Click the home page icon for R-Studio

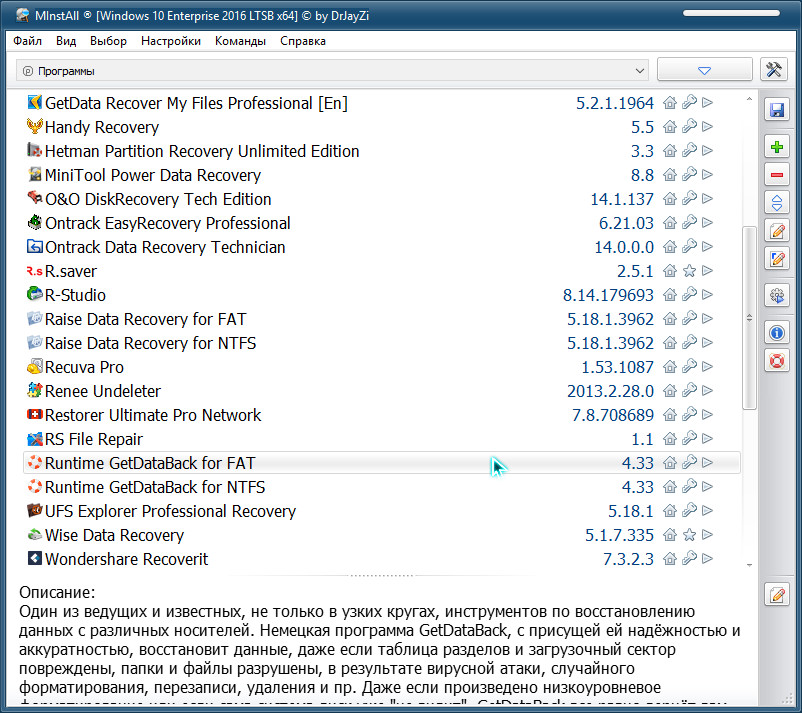[670, 295]
